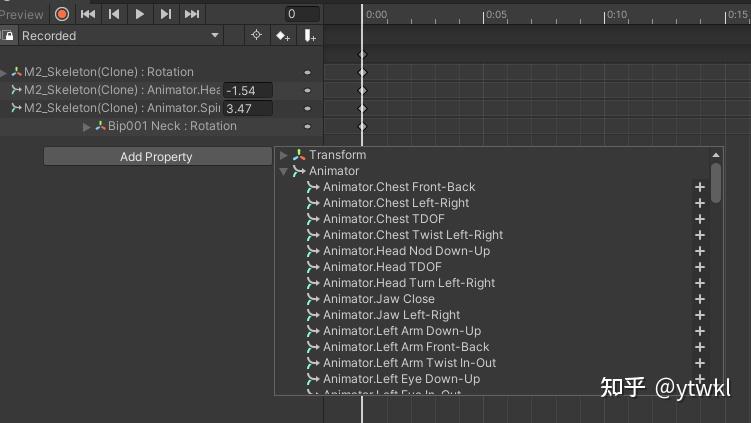Select Animator.Left Eye Down-Up text

pyautogui.click(x=401, y=378)
